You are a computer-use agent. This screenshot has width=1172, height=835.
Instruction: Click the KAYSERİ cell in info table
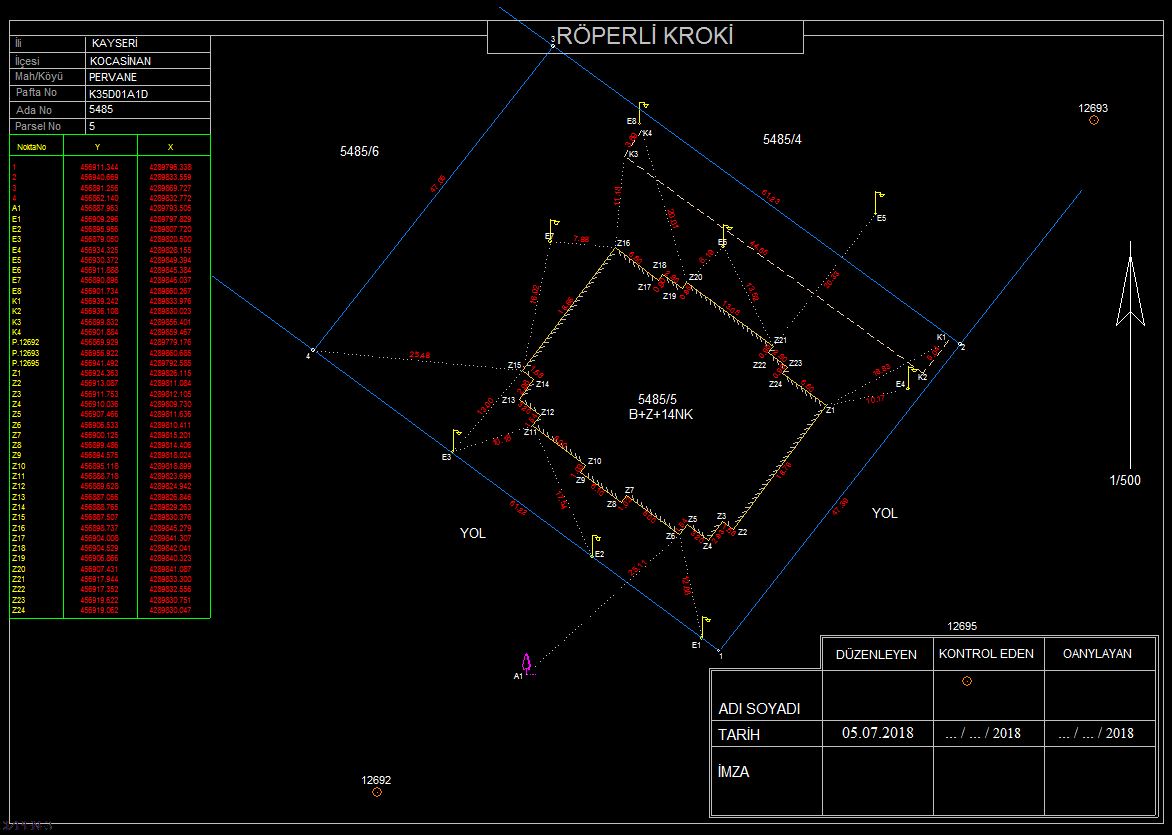tap(114, 44)
